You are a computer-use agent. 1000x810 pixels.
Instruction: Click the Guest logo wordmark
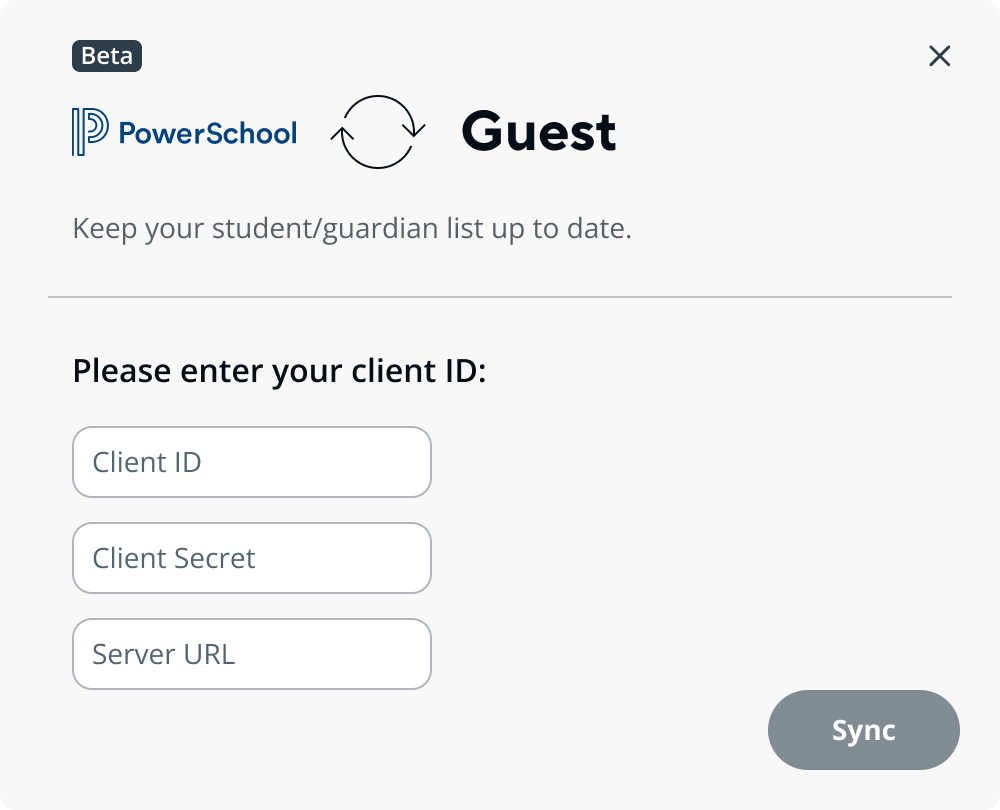[538, 132]
